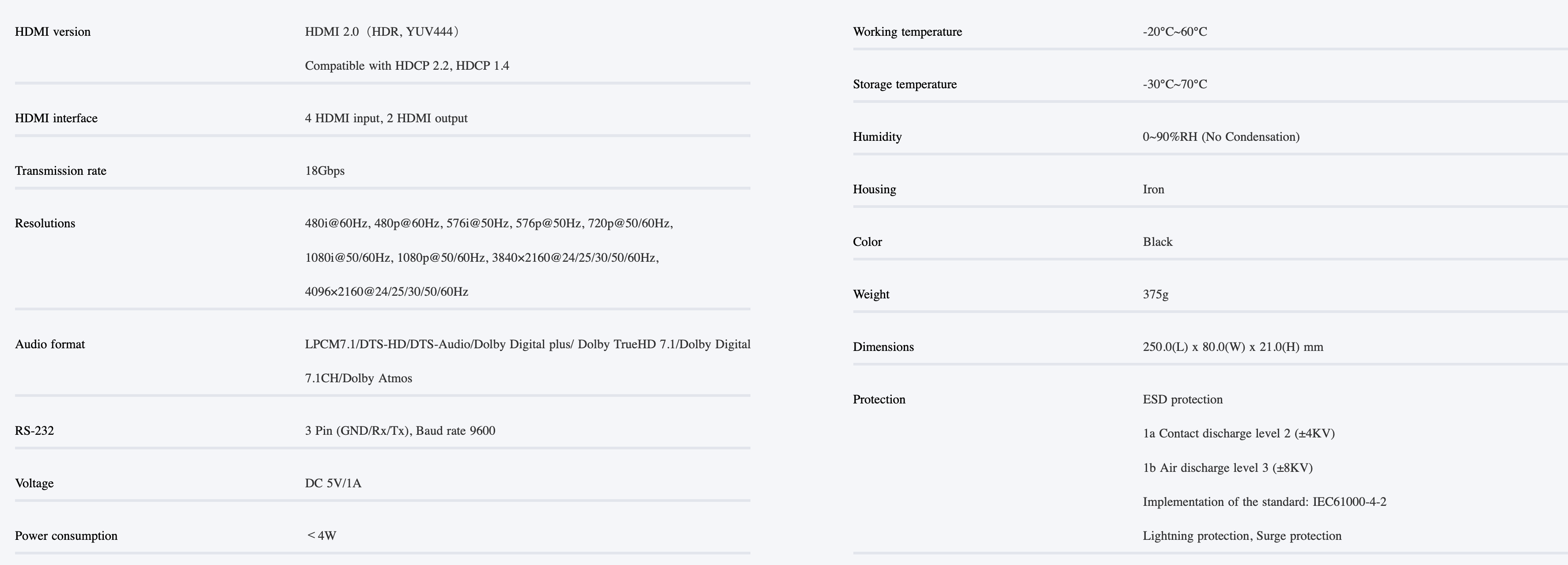Click the Audio format label
Screen dimensions: 1568x565
(50, 344)
